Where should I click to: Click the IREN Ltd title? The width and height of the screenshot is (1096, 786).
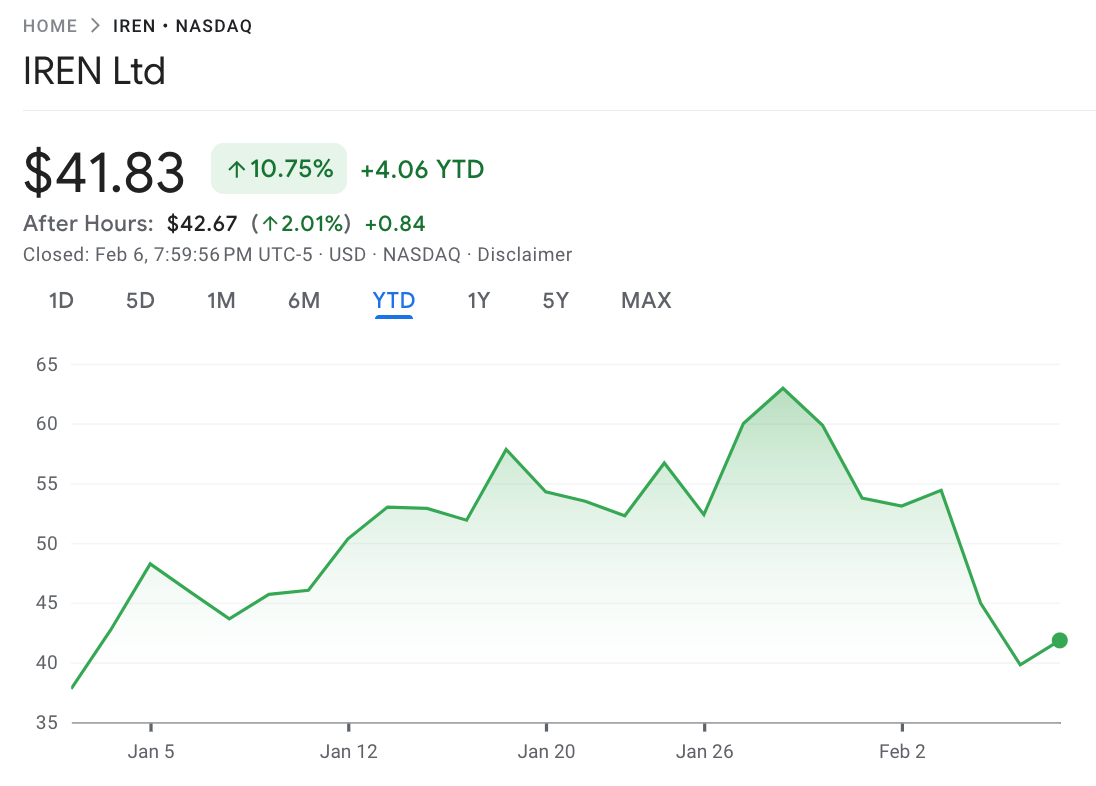(94, 71)
